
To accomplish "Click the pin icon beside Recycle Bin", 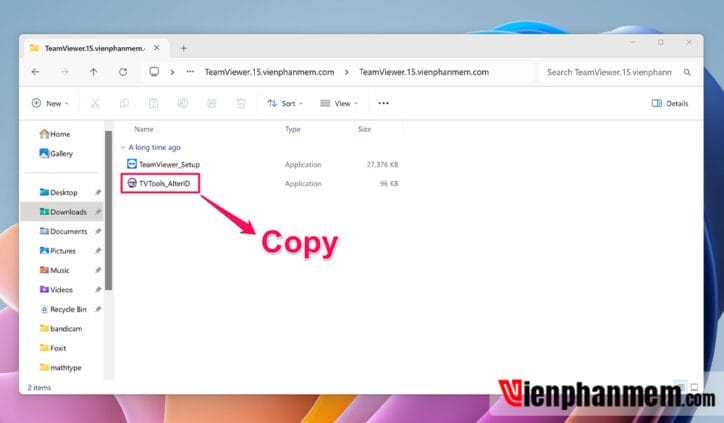I will (98, 309).
